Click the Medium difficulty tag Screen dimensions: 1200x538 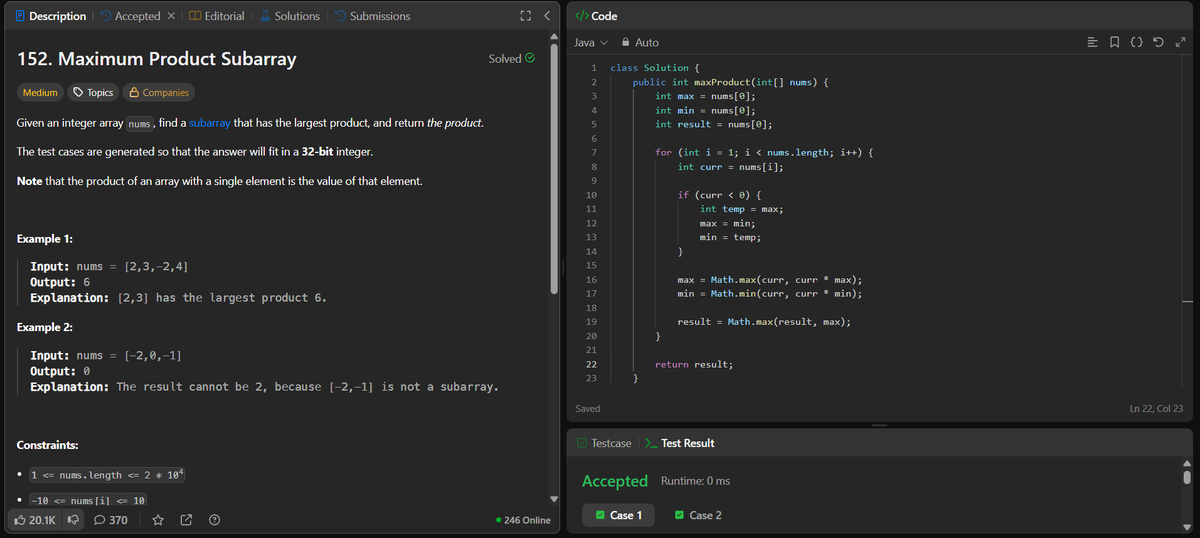pos(40,92)
